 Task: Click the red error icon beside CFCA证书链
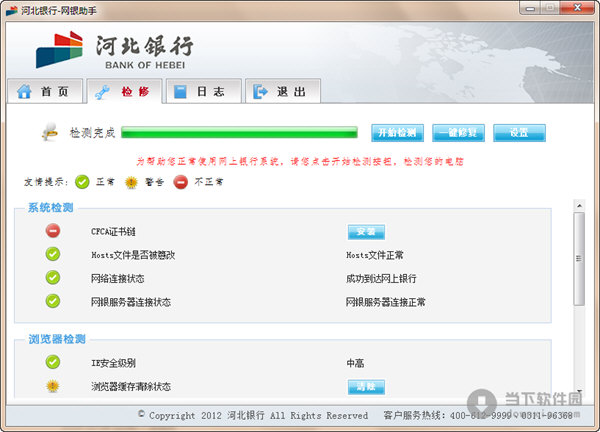click(x=53, y=231)
